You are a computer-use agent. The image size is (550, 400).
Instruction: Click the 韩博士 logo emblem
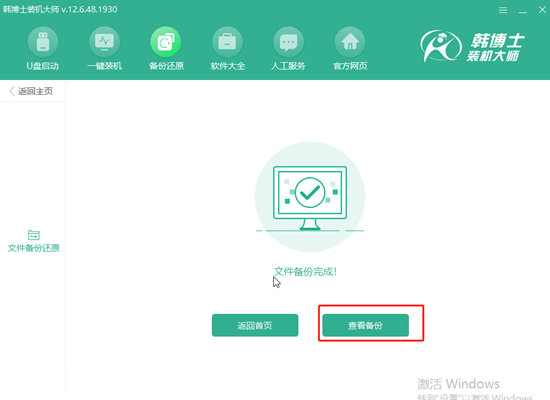[x=441, y=46]
